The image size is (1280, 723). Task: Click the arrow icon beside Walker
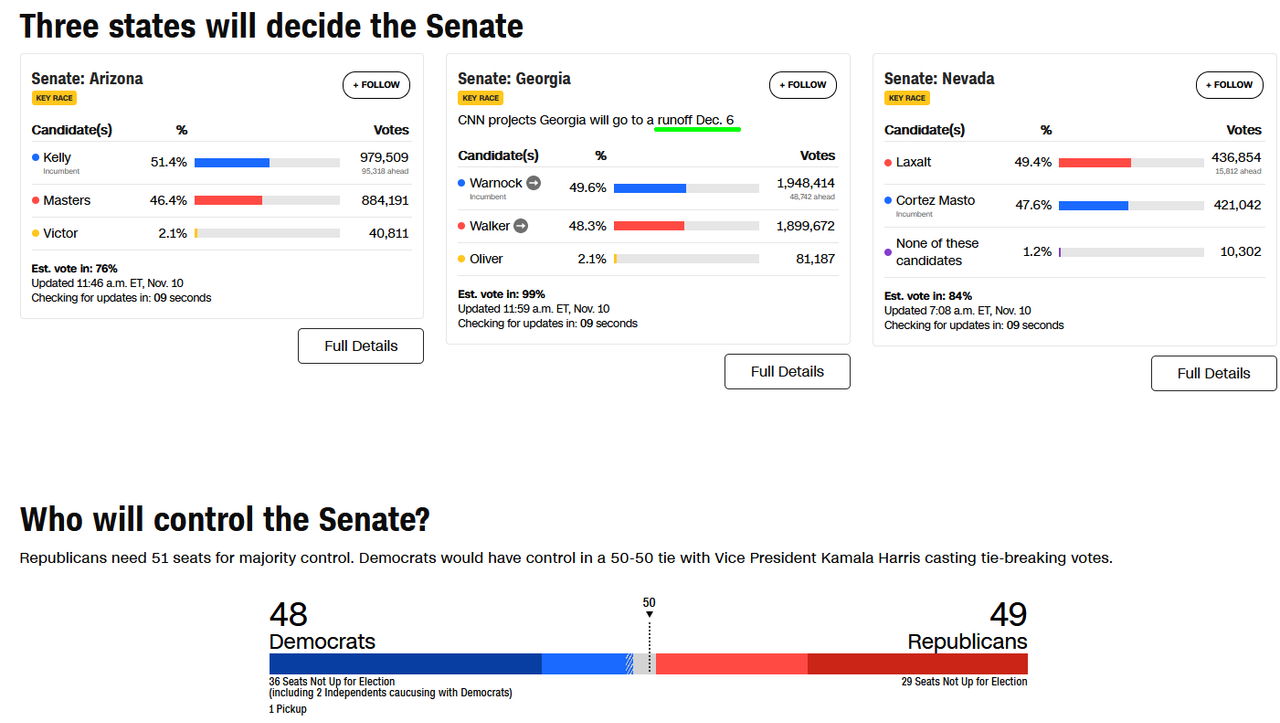[x=520, y=226]
